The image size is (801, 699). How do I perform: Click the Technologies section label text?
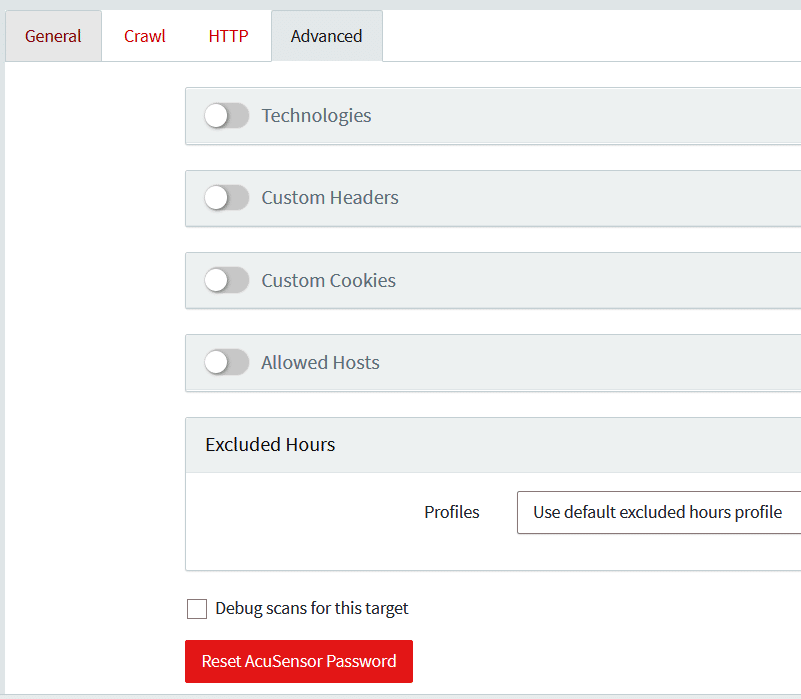click(x=316, y=116)
